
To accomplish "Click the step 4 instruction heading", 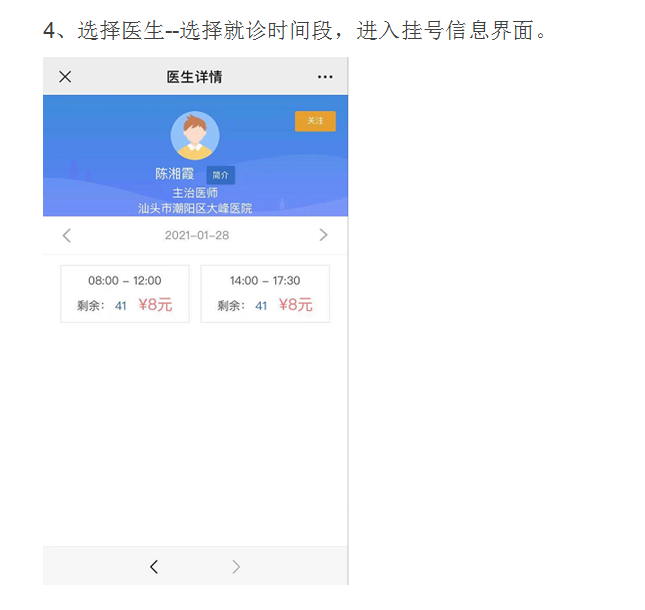I will coord(295,30).
